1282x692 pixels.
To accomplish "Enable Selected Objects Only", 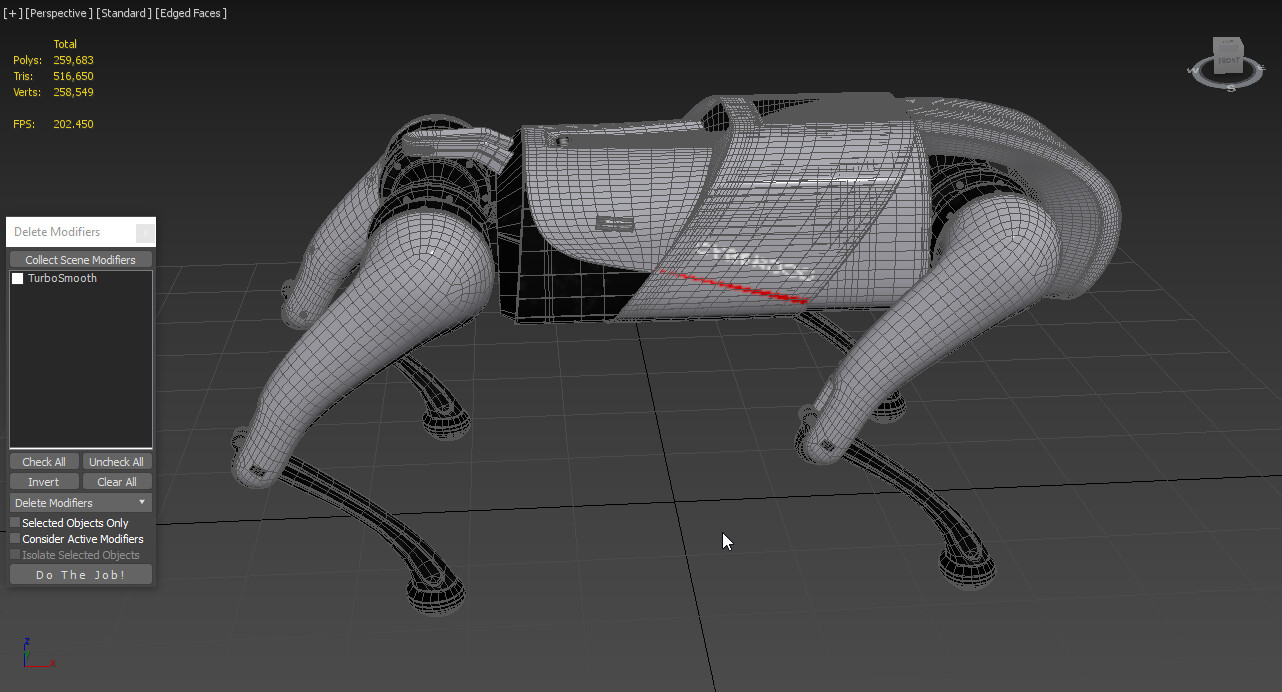I will coord(16,522).
